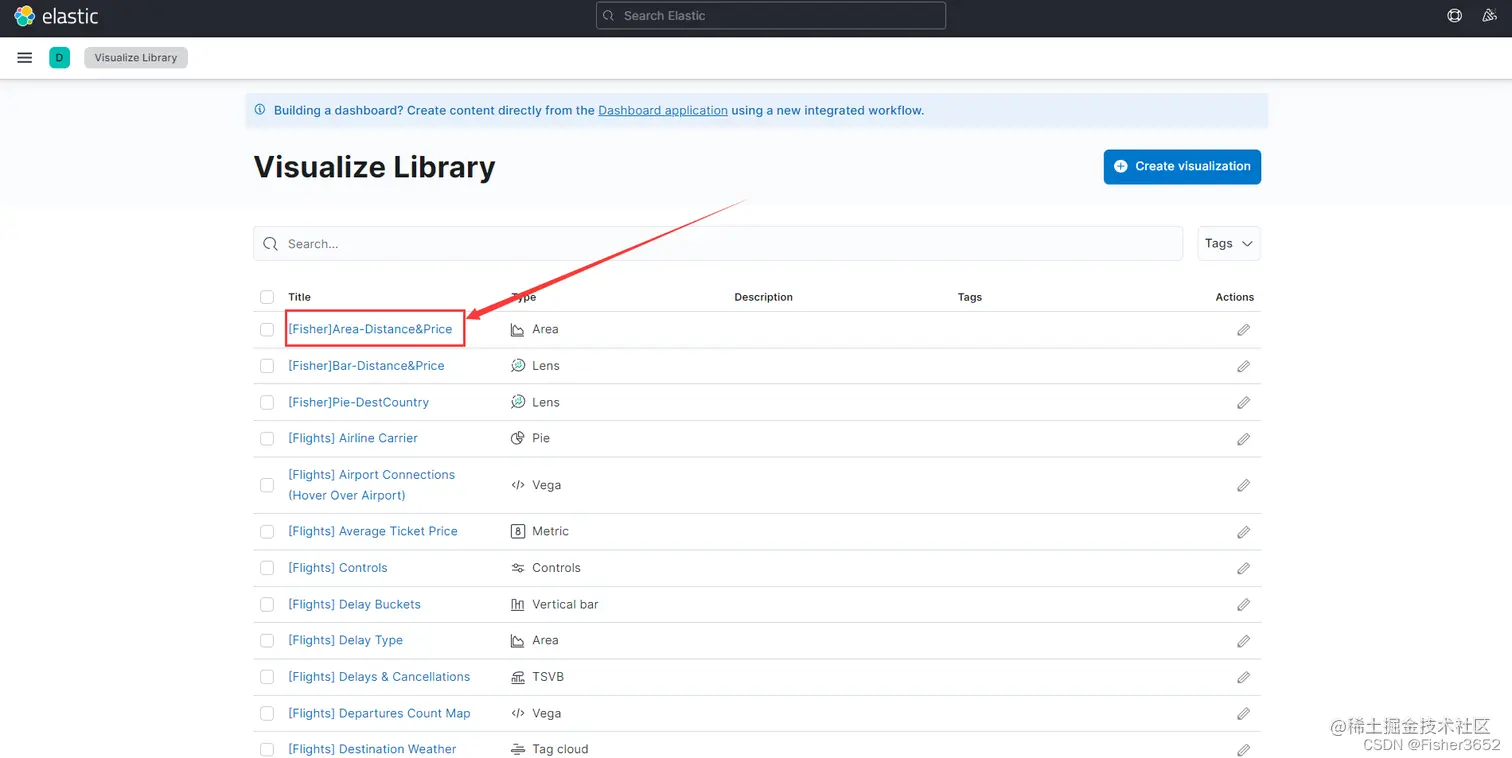Open [Flights] Departures Count Map link
Screen dimensions: 1512x758
point(379,713)
